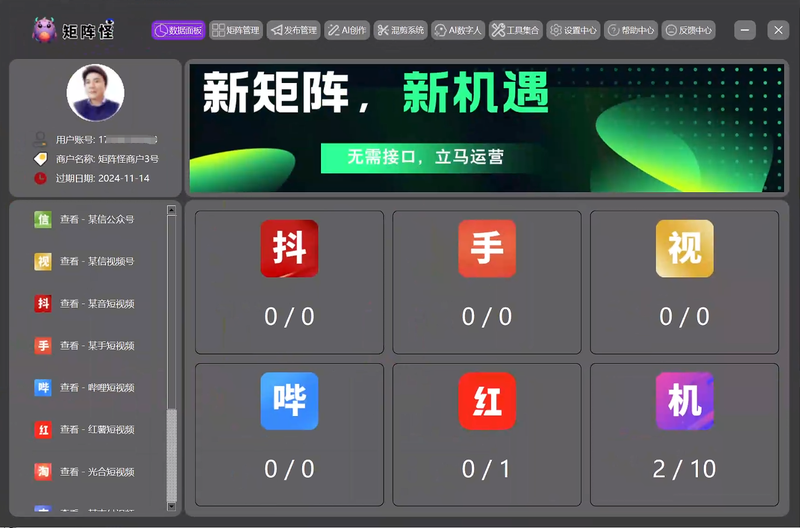This screenshot has width=800, height=528.
Task: Click the sidebar scrollbar down arrow
Action: [171, 507]
